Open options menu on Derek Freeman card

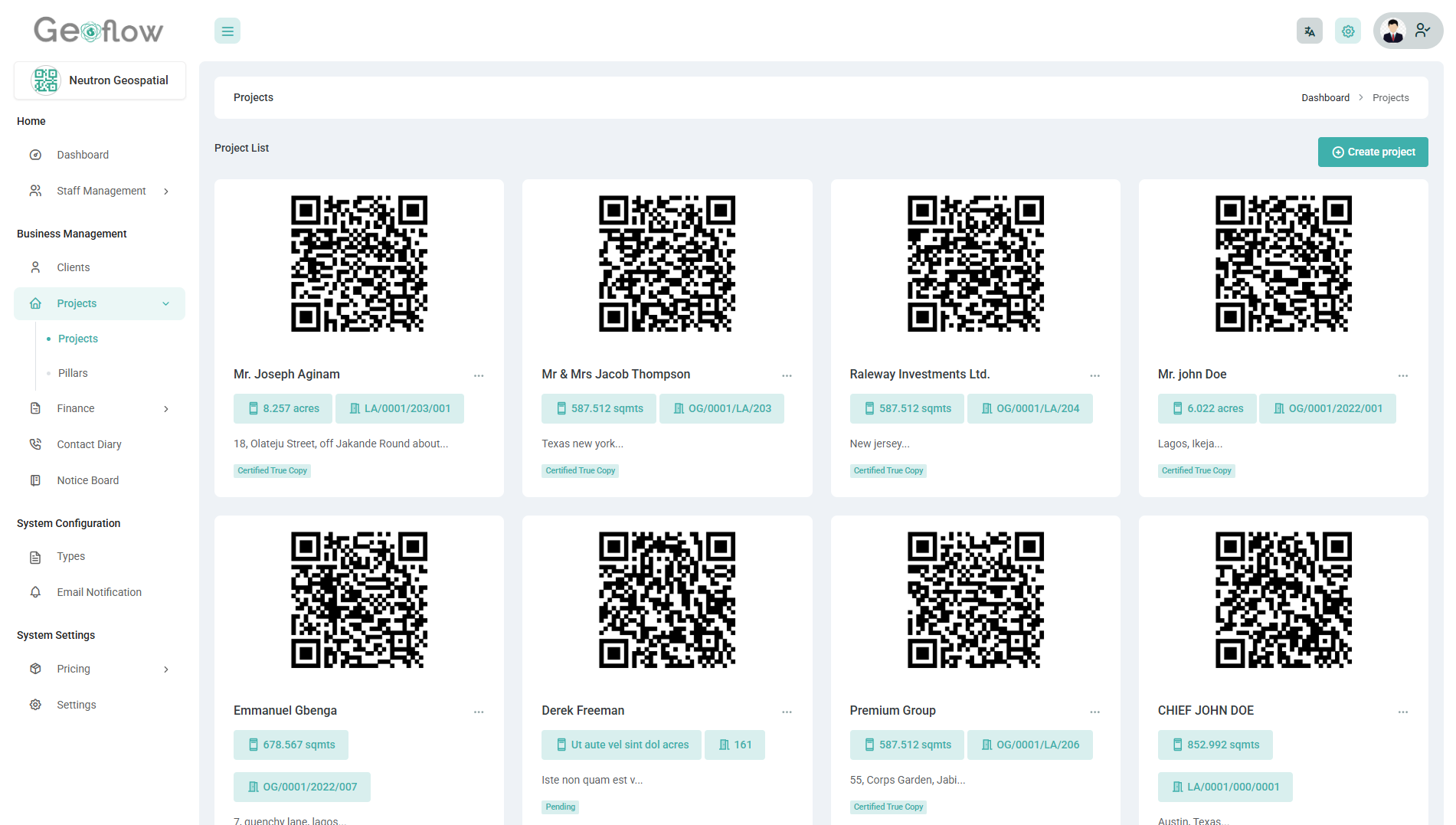click(x=787, y=712)
